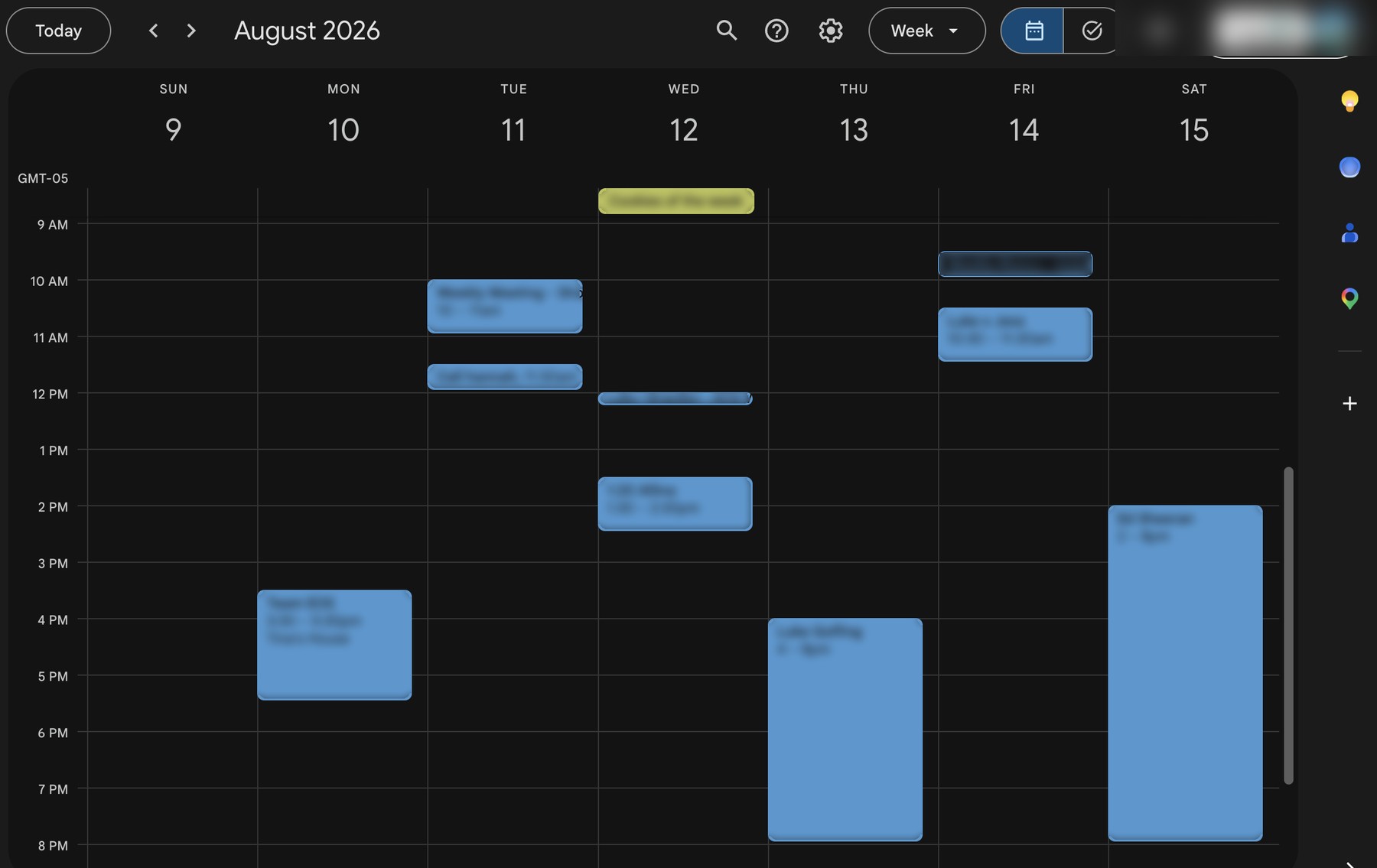Open Saturday 2 PM long event
The width and height of the screenshot is (1377, 868).
tap(1185, 673)
